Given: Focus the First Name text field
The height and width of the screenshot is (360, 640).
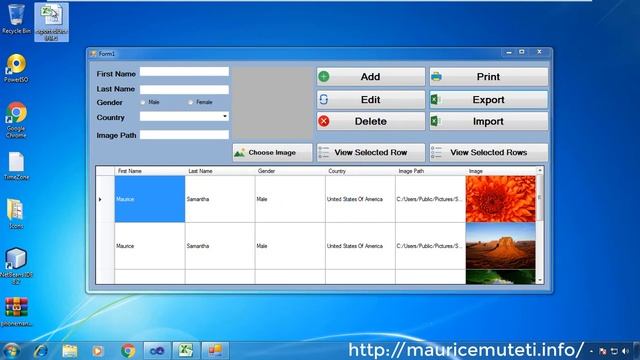Looking at the screenshot, I should click(x=184, y=72).
